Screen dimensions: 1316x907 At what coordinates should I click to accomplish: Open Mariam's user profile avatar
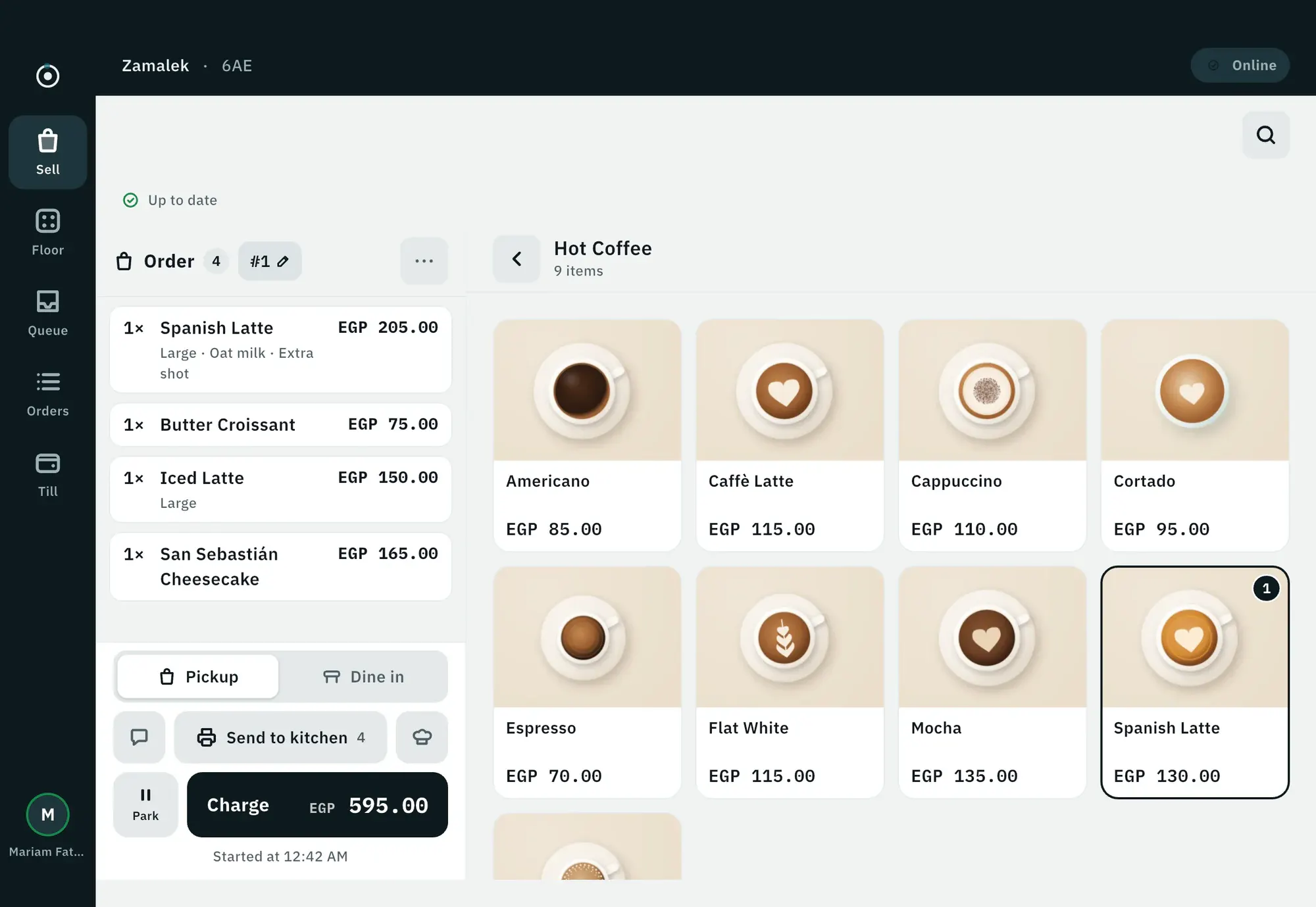(x=47, y=815)
